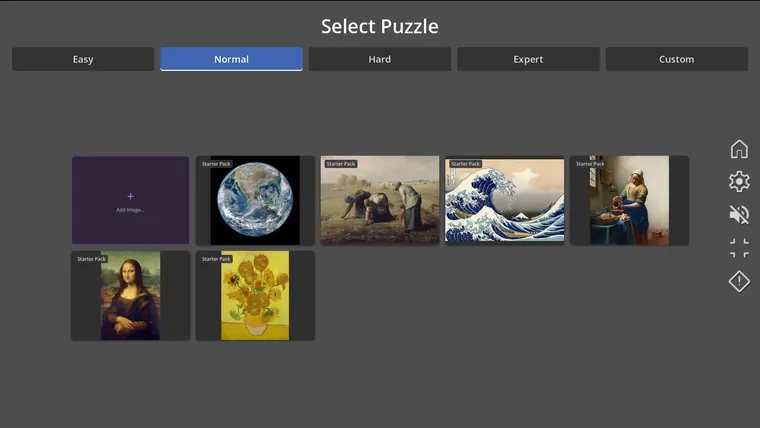Toggle the muted sound speaker icon
The image size is (760, 428).
(739, 215)
